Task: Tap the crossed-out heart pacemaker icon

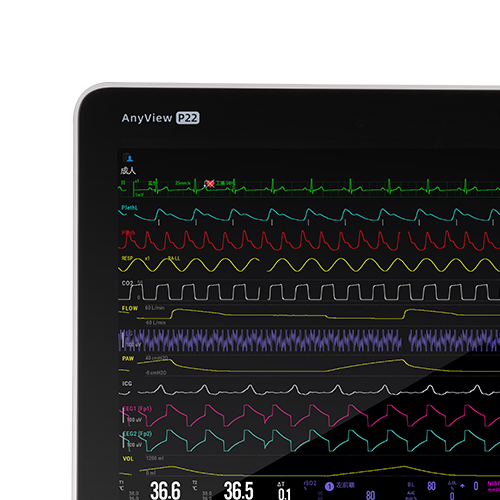Action: (210, 183)
